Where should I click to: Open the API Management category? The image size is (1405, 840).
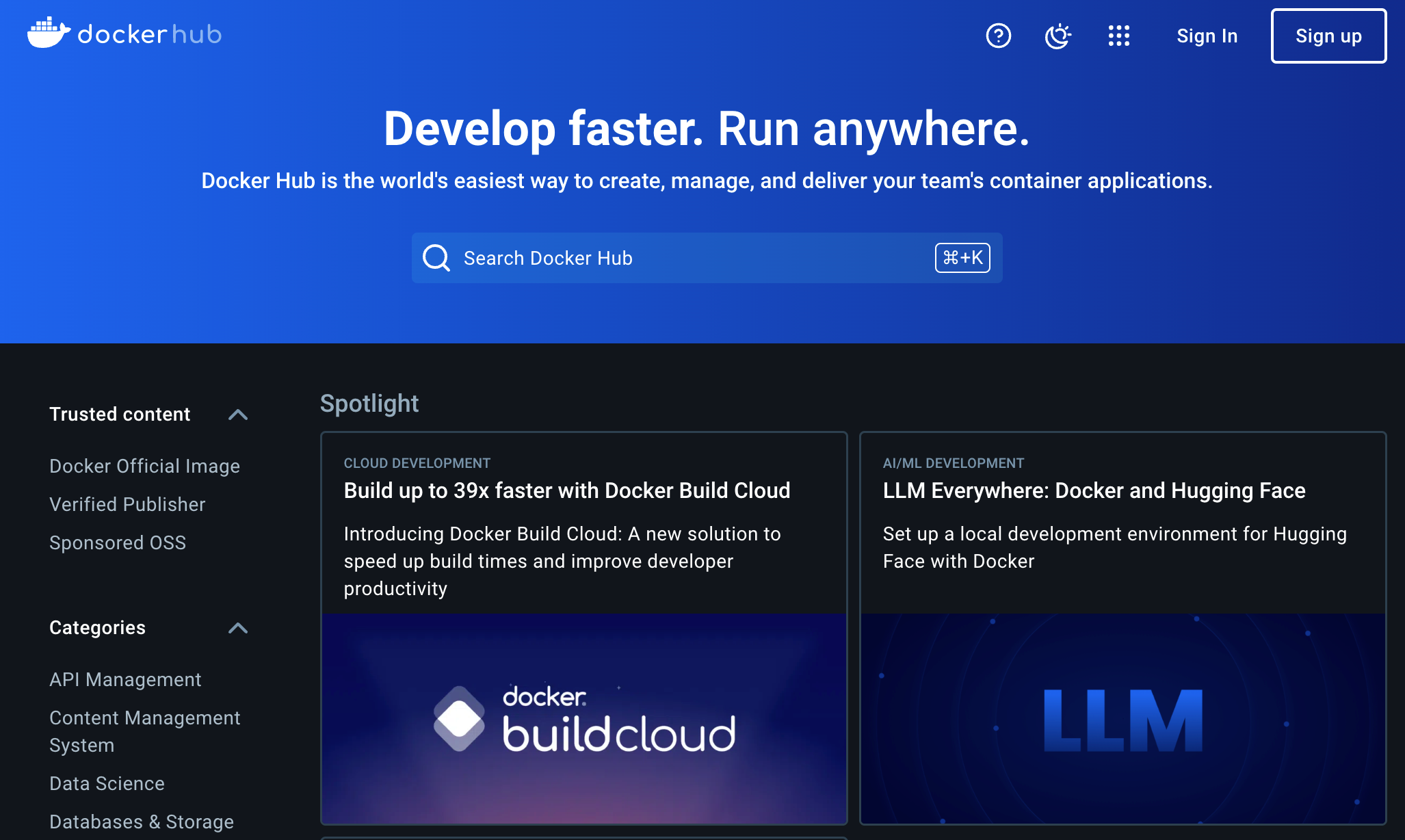click(x=125, y=679)
